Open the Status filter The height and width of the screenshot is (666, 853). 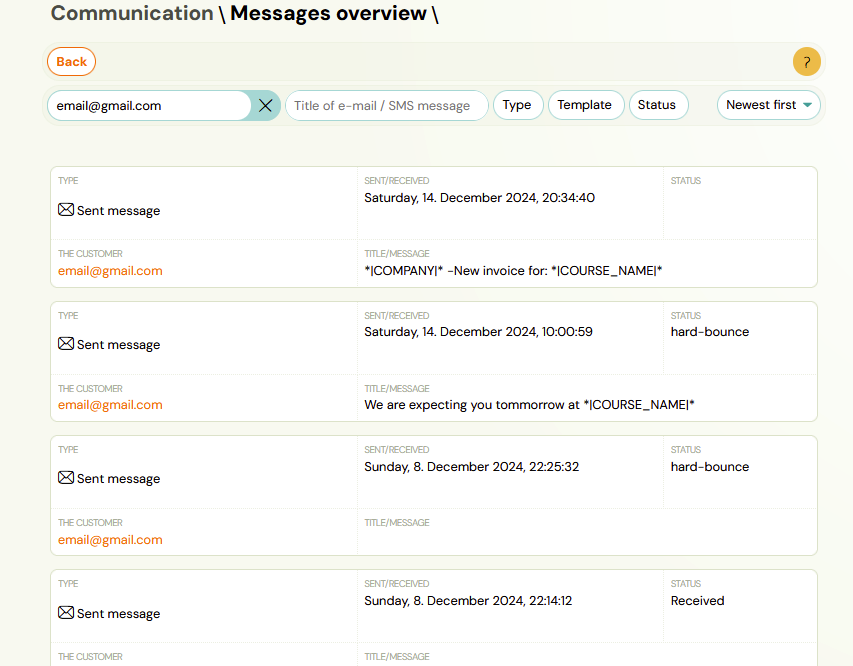tap(658, 104)
